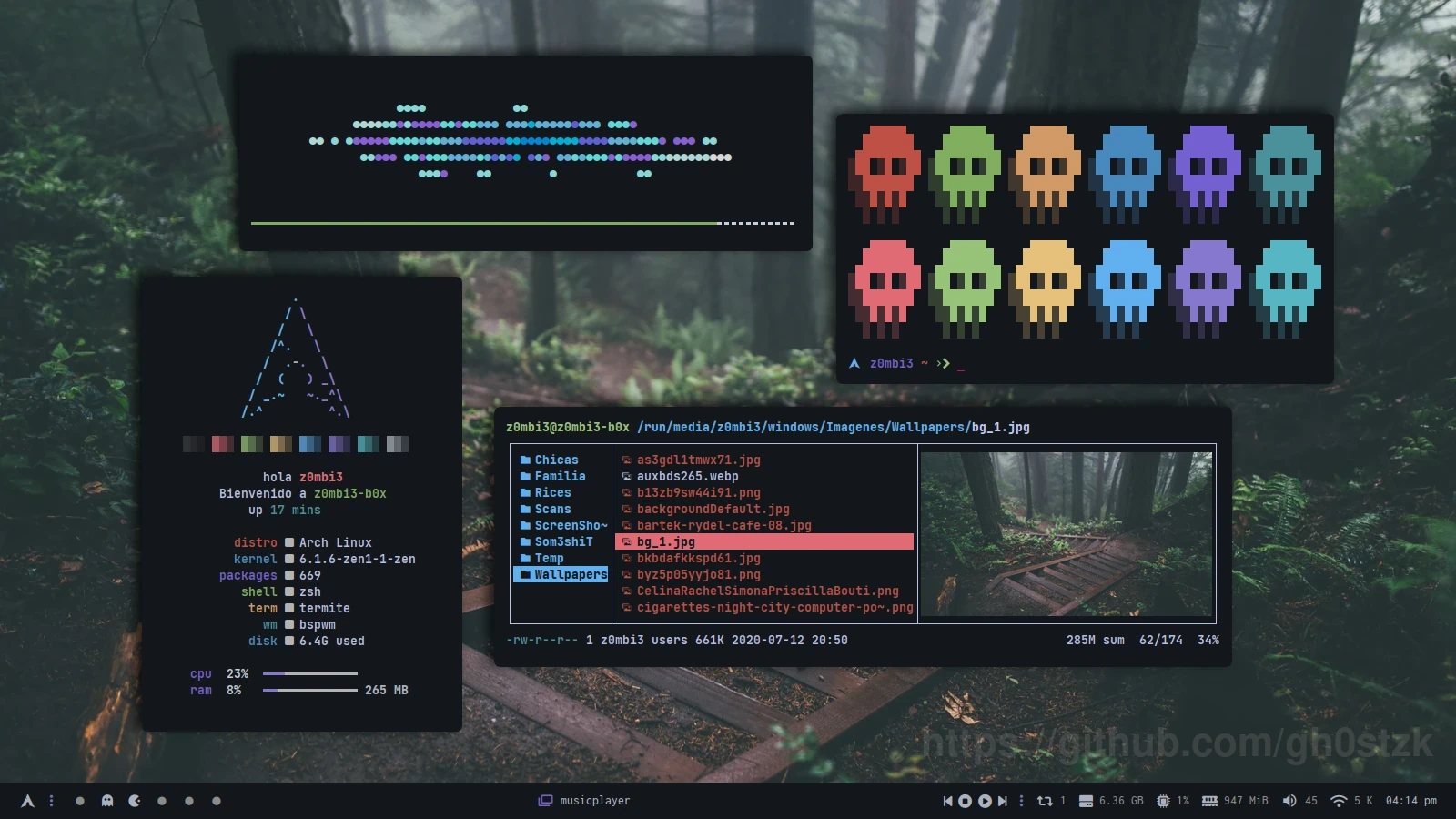Stop music playback in the bar
Viewport: 1456px width, 819px height.
[x=965, y=801]
